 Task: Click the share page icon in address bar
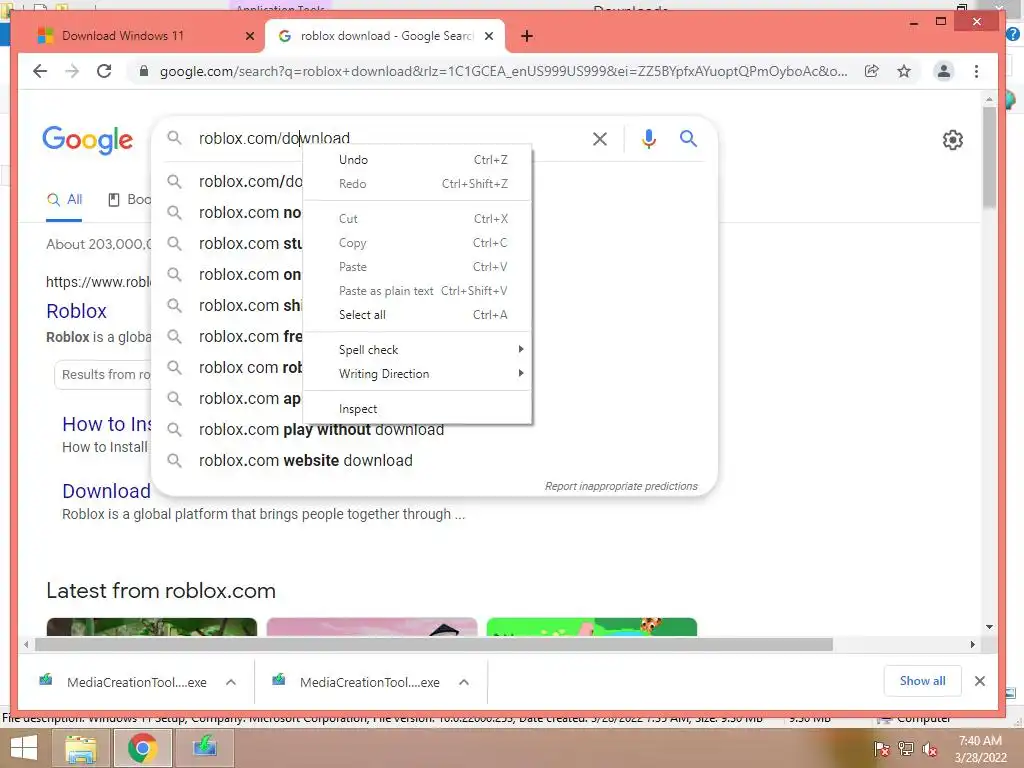(x=872, y=71)
